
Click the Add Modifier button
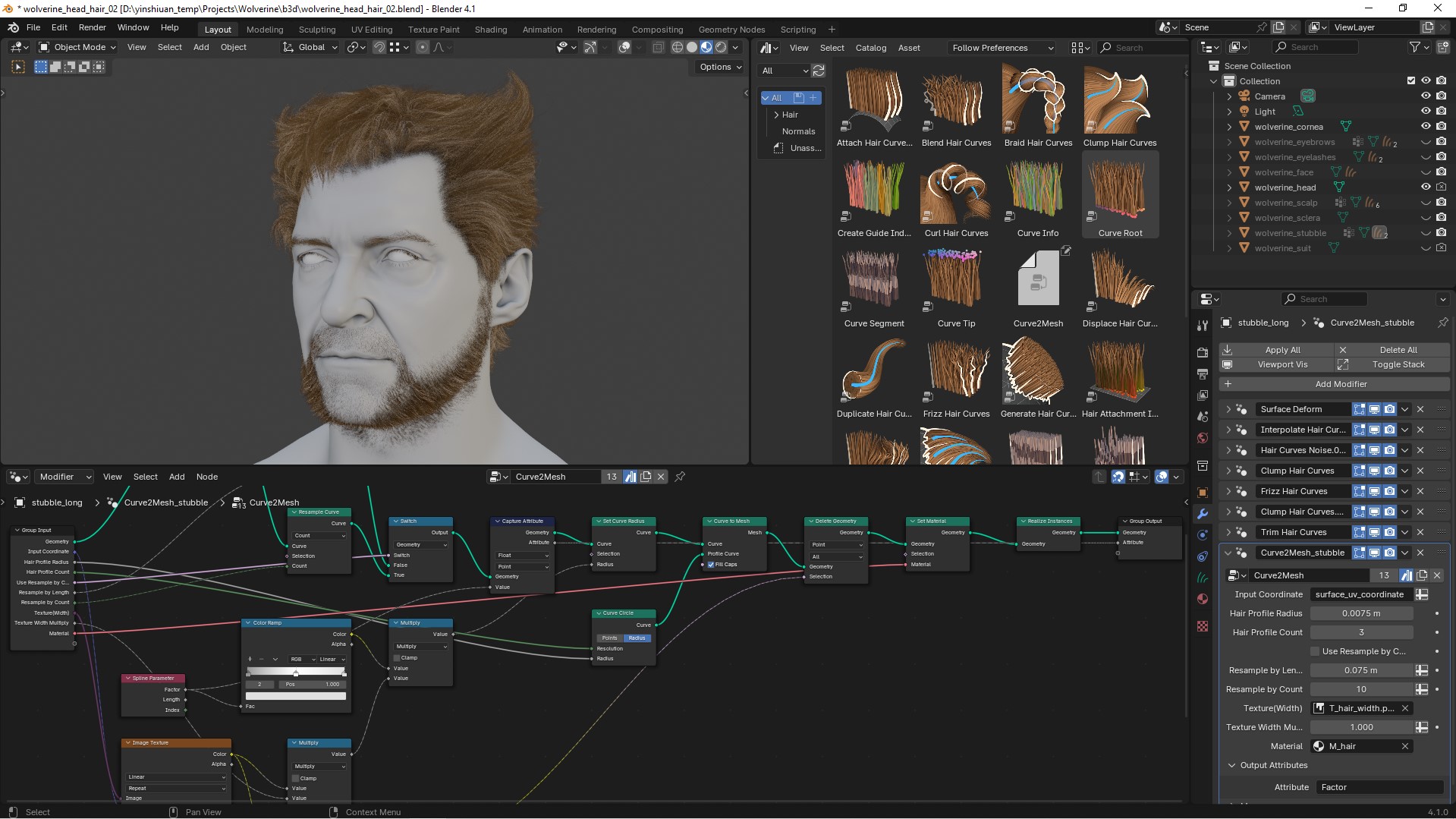[x=1340, y=384]
